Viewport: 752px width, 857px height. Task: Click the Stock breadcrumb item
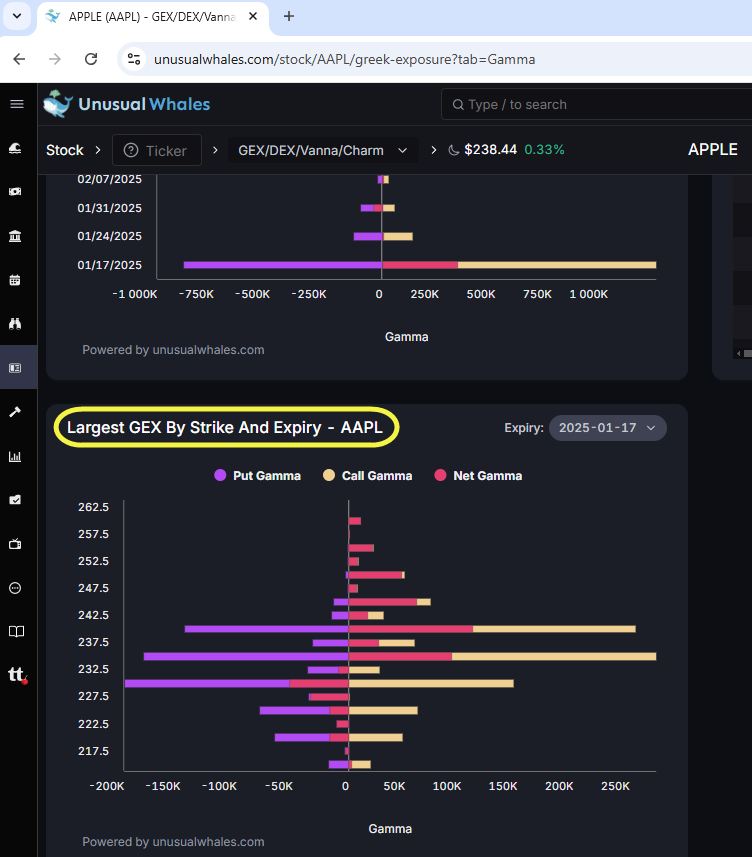[64, 150]
